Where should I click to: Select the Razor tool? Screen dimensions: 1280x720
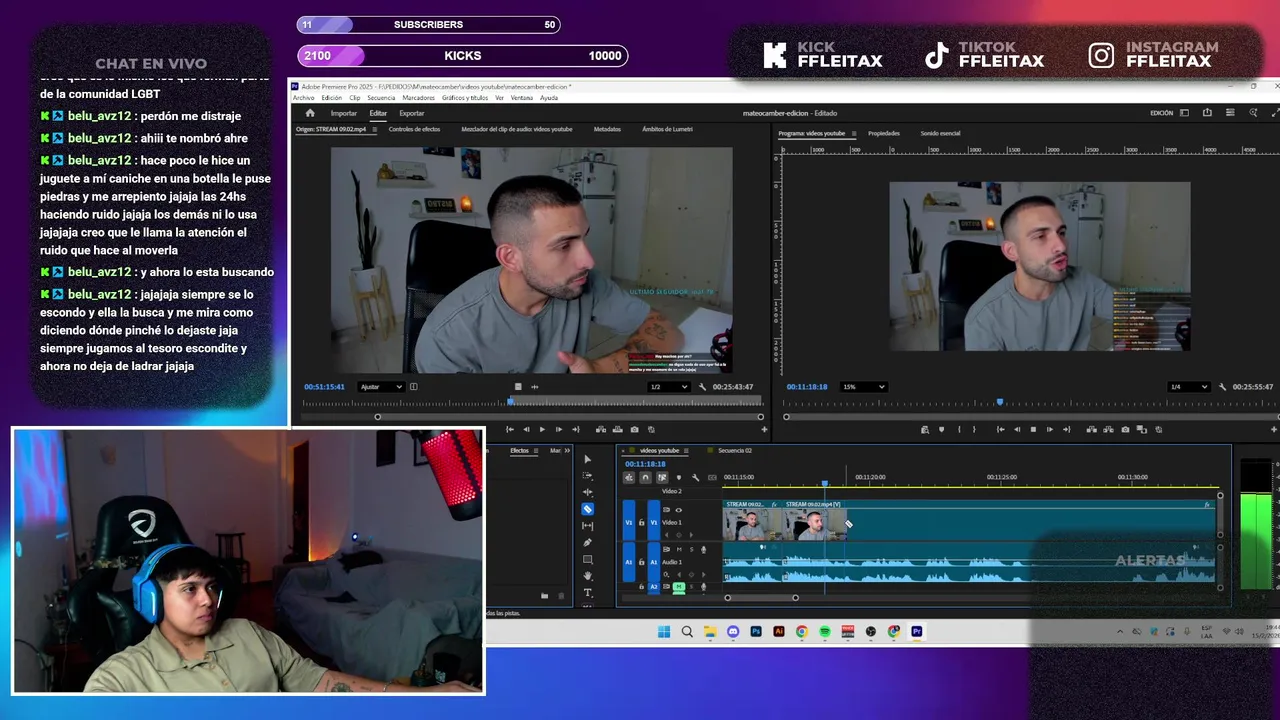tap(587, 509)
